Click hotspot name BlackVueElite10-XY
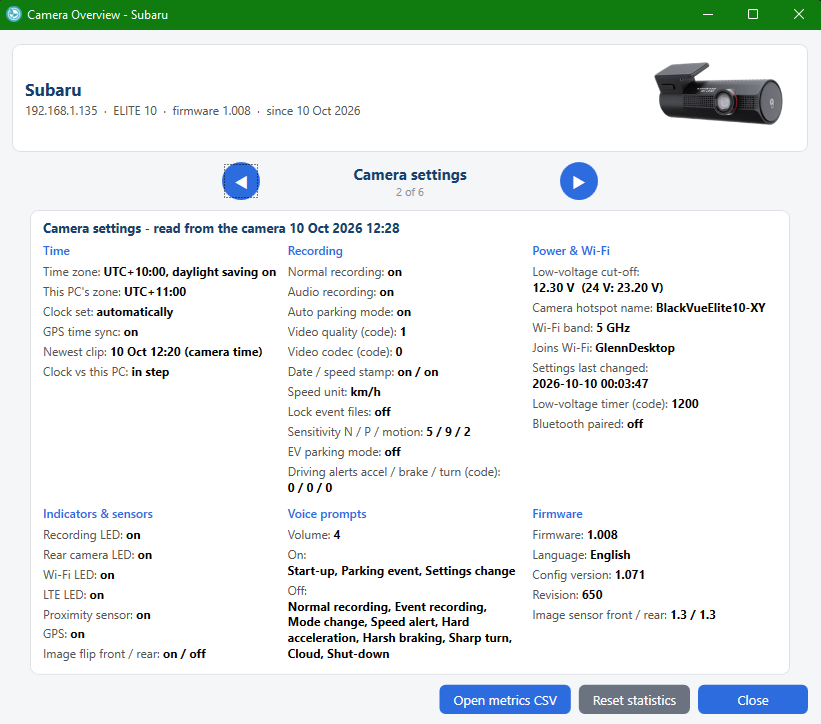This screenshot has height=724, width=821. [x=711, y=308]
